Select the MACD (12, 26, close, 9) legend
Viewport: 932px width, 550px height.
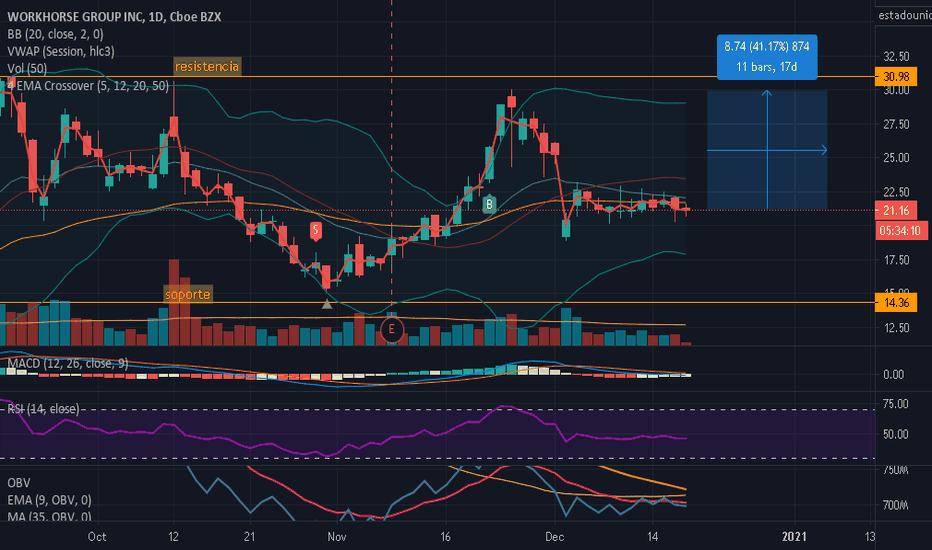click(x=68, y=363)
